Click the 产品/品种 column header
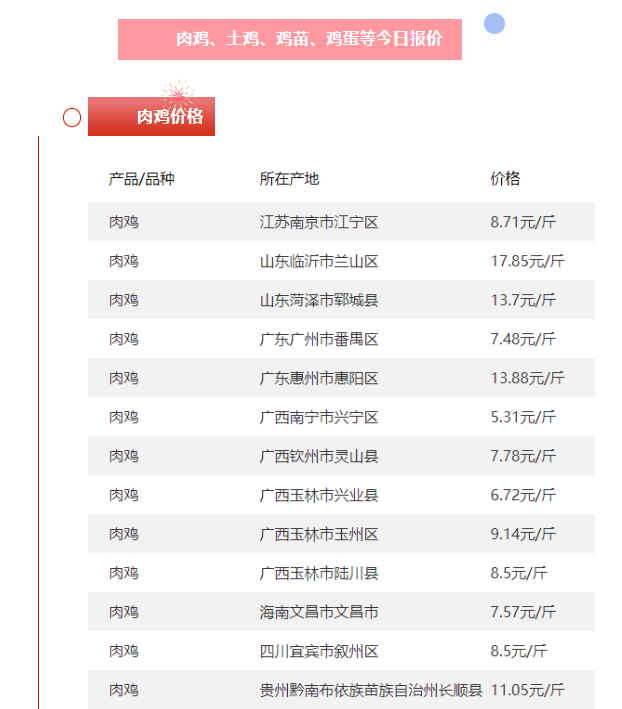The width and height of the screenshot is (622, 709). click(x=141, y=179)
